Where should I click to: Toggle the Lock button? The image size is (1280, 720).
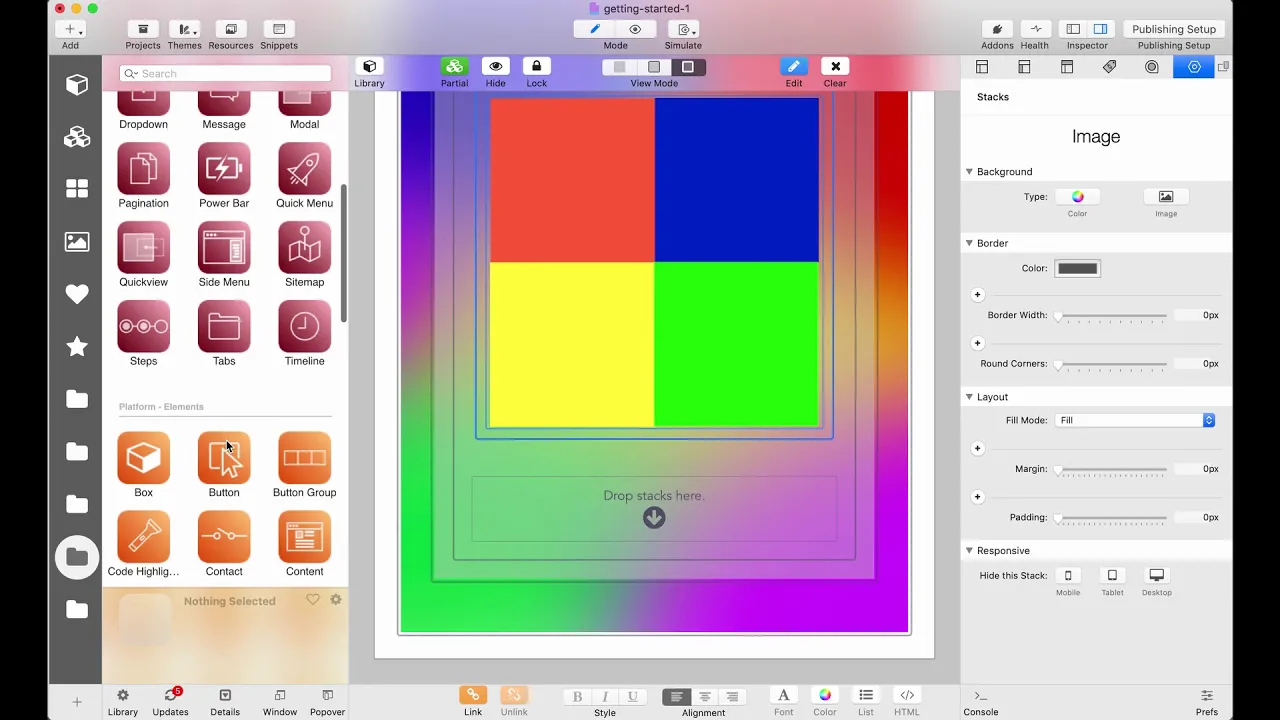536,67
